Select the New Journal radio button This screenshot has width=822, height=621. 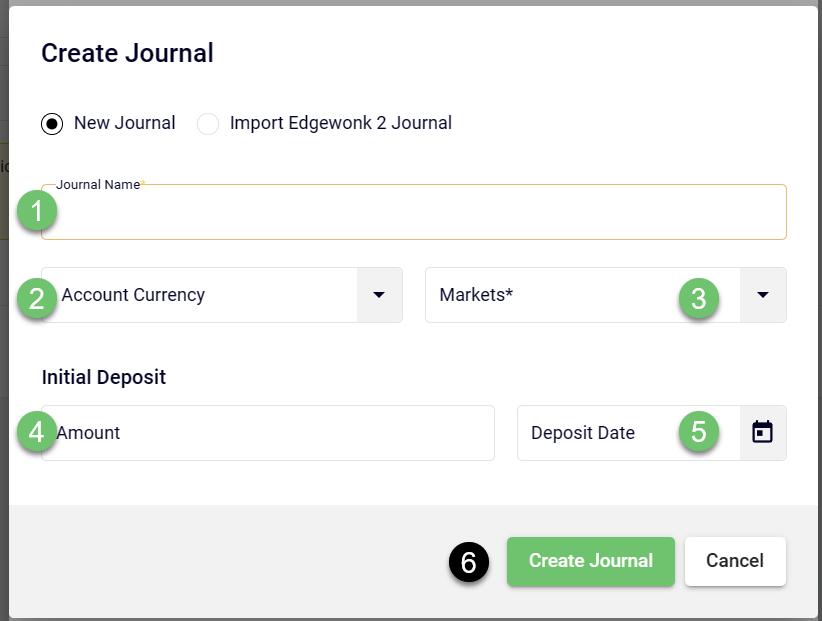click(x=52, y=124)
